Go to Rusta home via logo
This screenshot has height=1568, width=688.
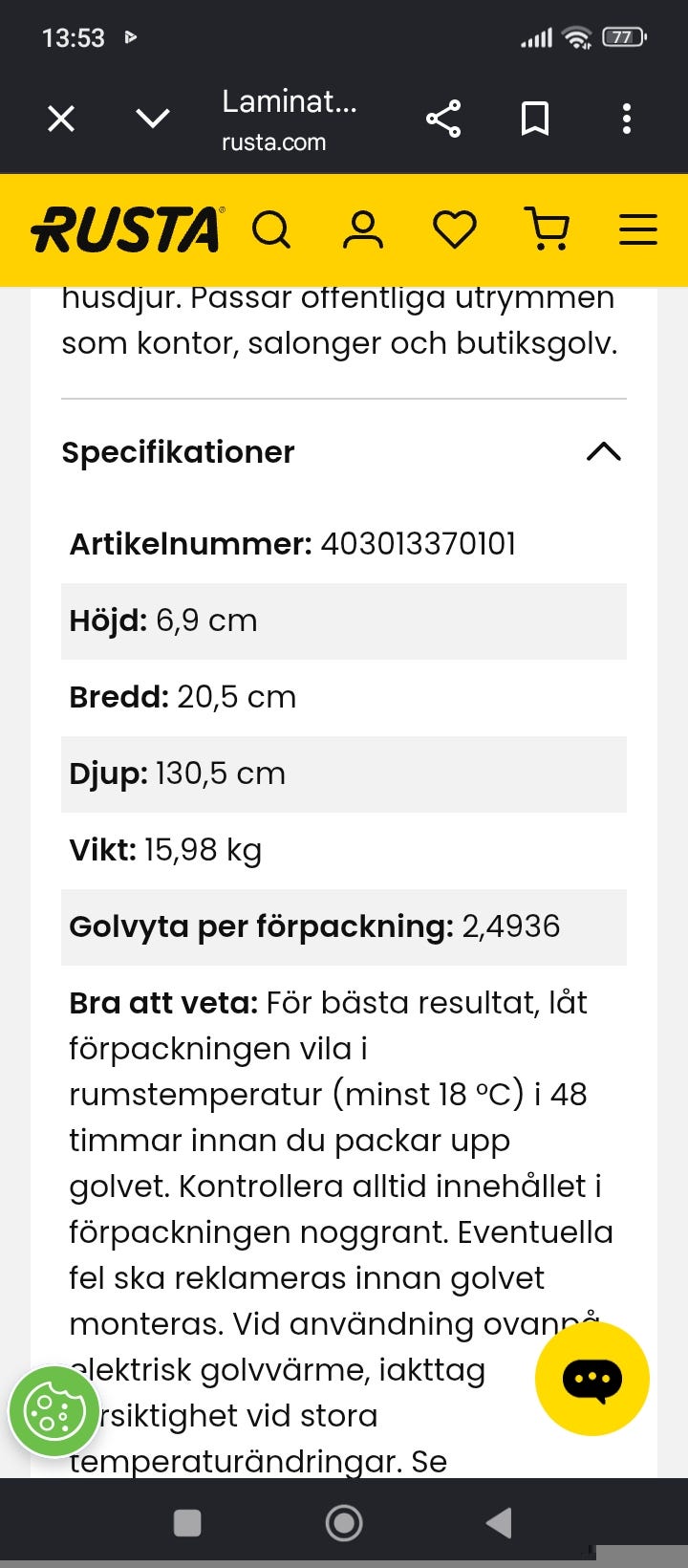(127, 230)
